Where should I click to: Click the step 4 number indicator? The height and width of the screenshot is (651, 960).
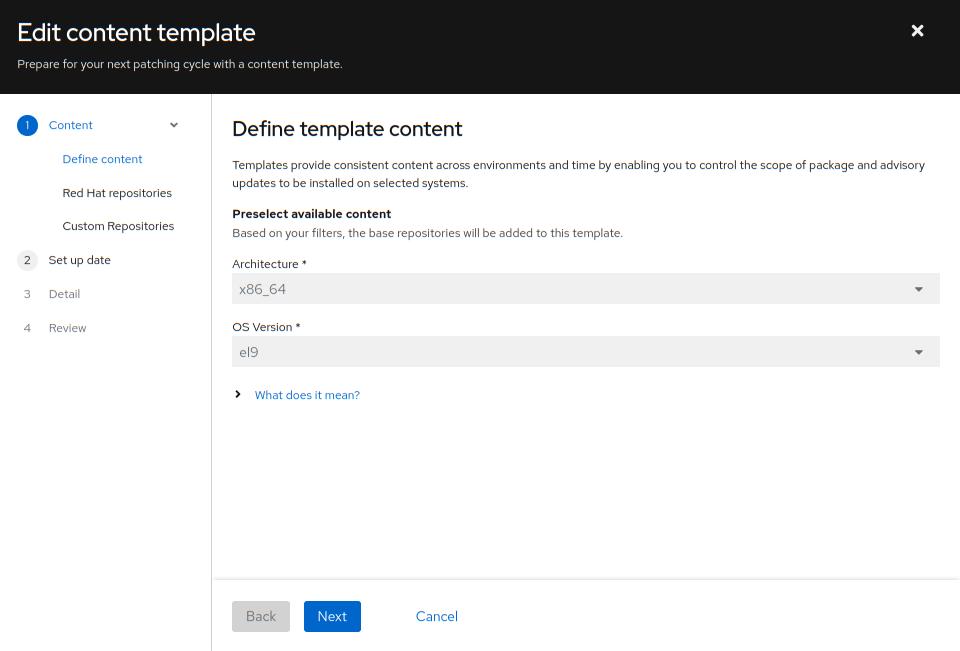tap(27, 328)
